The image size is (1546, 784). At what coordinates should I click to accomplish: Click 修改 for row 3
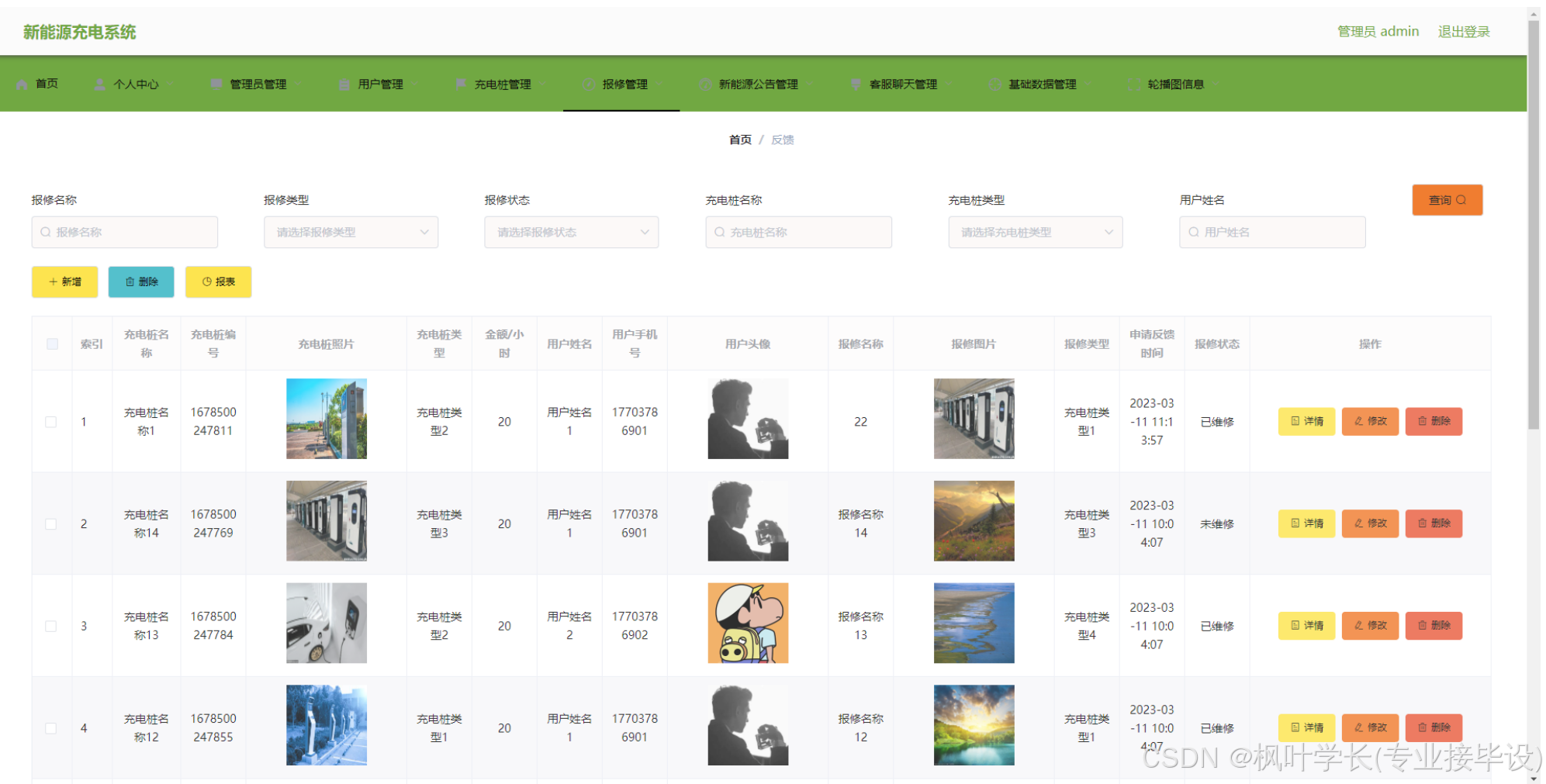click(x=1370, y=626)
